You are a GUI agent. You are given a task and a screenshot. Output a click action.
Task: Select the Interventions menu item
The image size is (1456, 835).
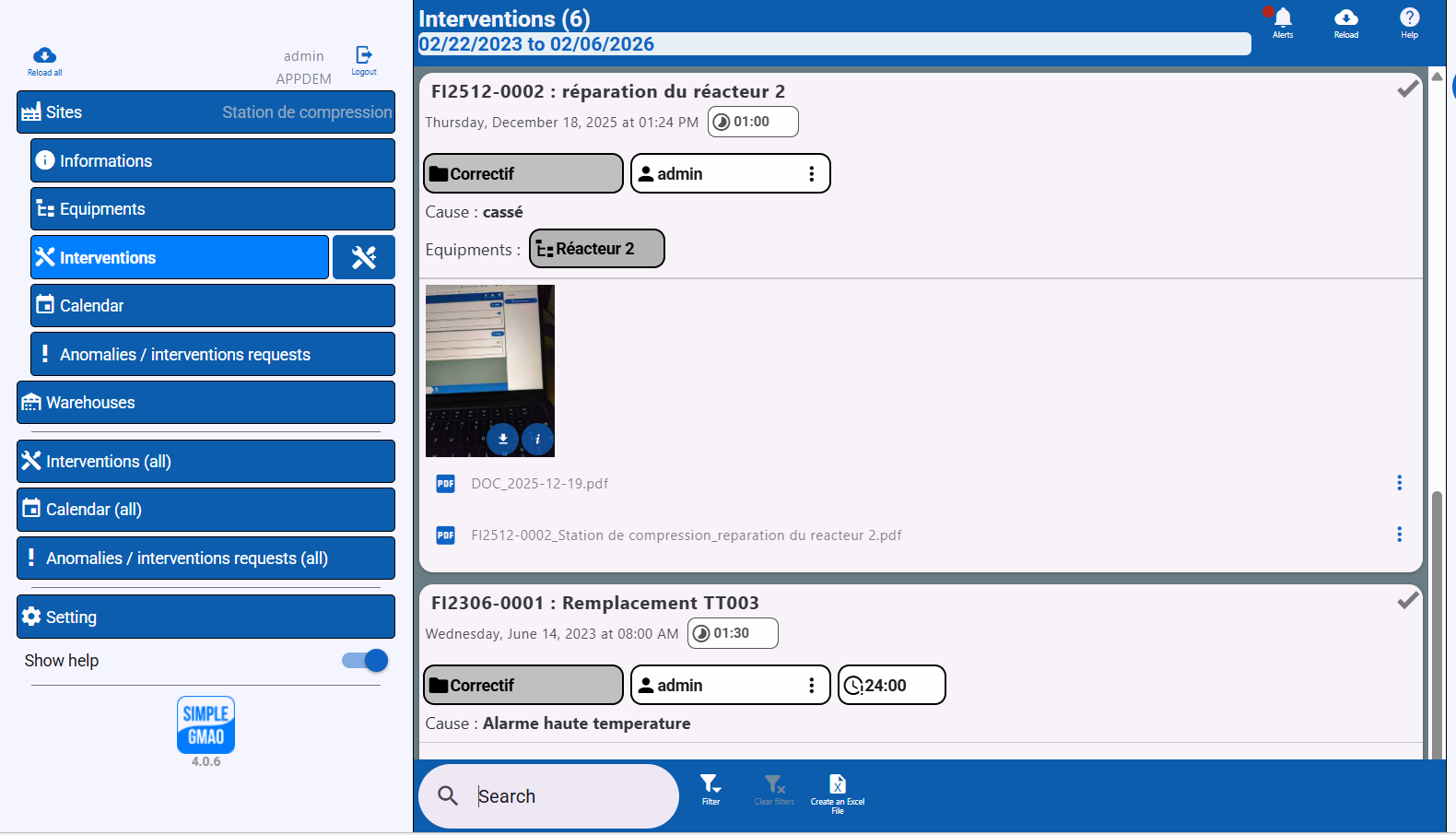pos(180,257)
